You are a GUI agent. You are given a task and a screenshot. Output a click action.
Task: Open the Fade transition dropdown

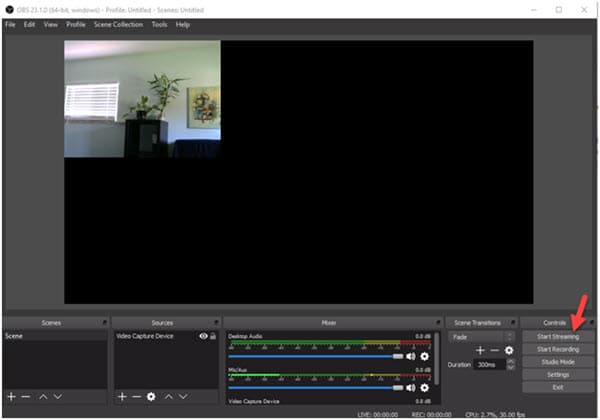tap(481, 337)
